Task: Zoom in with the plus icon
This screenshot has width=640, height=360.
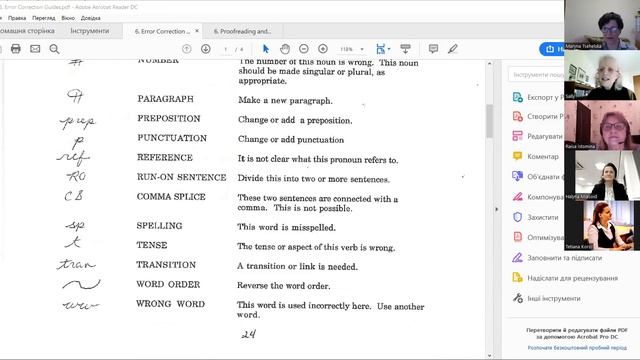Action: click(x=323, y=49)
